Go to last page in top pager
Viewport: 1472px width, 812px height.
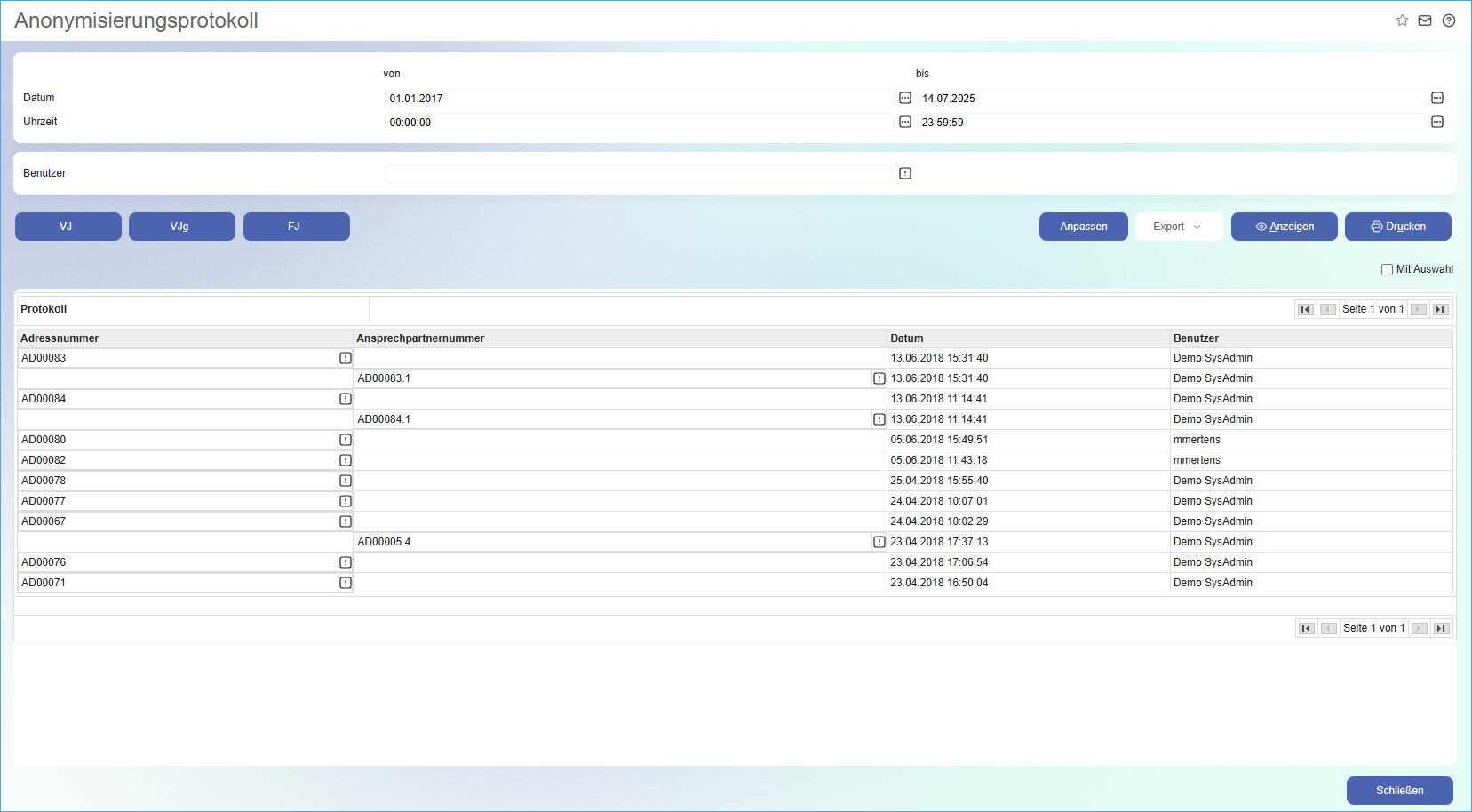1440,309
